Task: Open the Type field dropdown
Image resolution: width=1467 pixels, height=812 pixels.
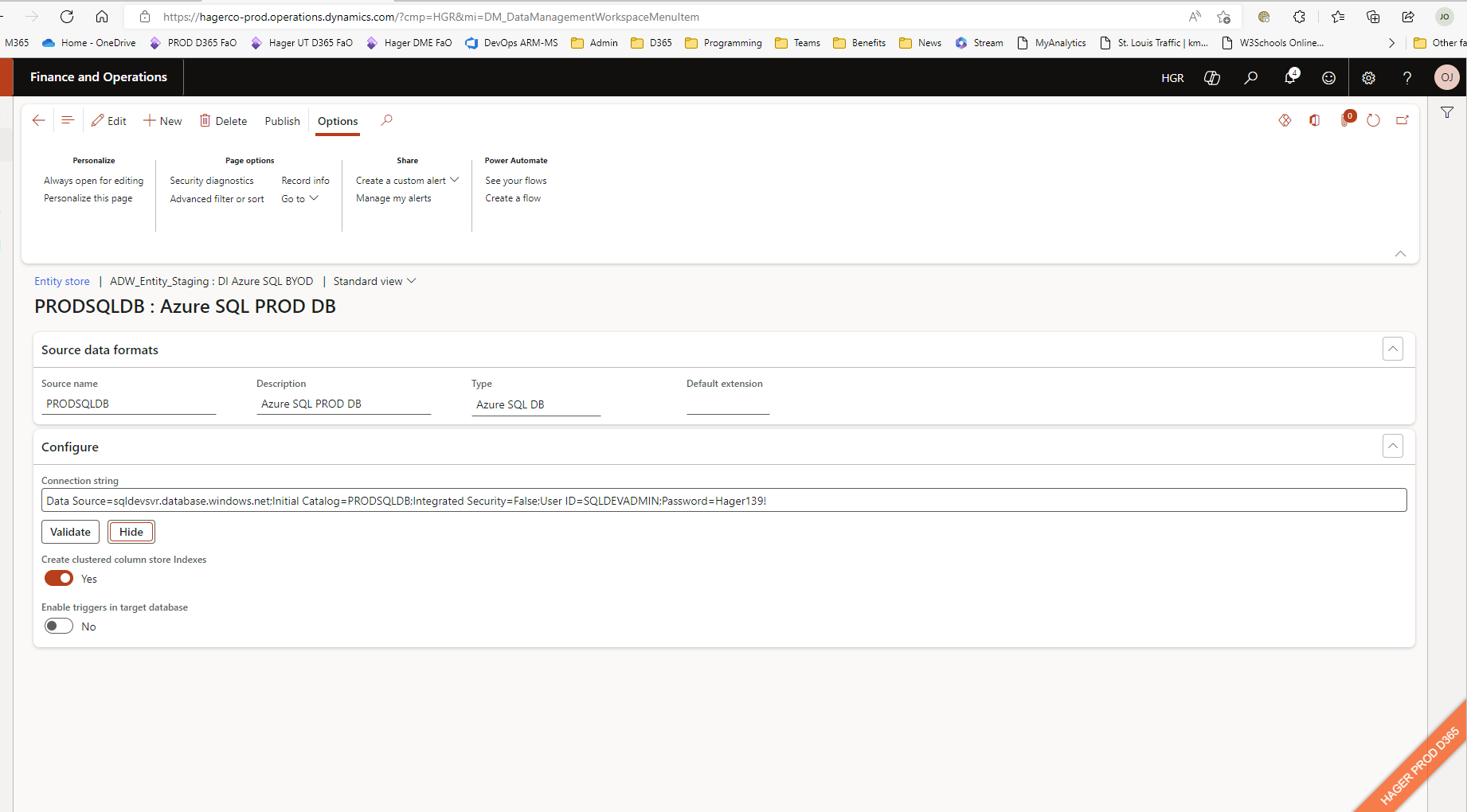Action: (535, 404)
